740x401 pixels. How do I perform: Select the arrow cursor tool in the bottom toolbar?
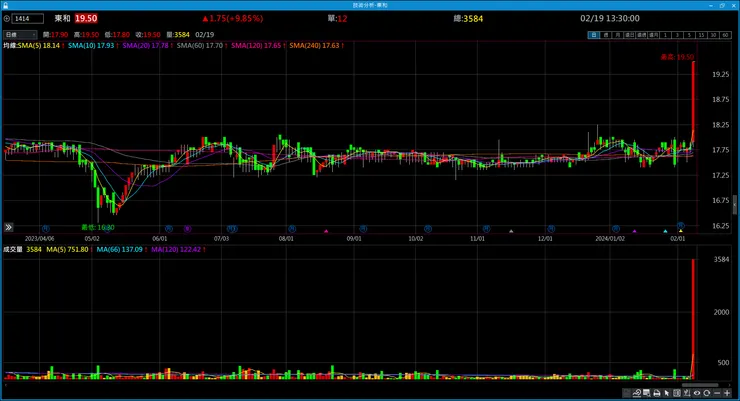667,393
